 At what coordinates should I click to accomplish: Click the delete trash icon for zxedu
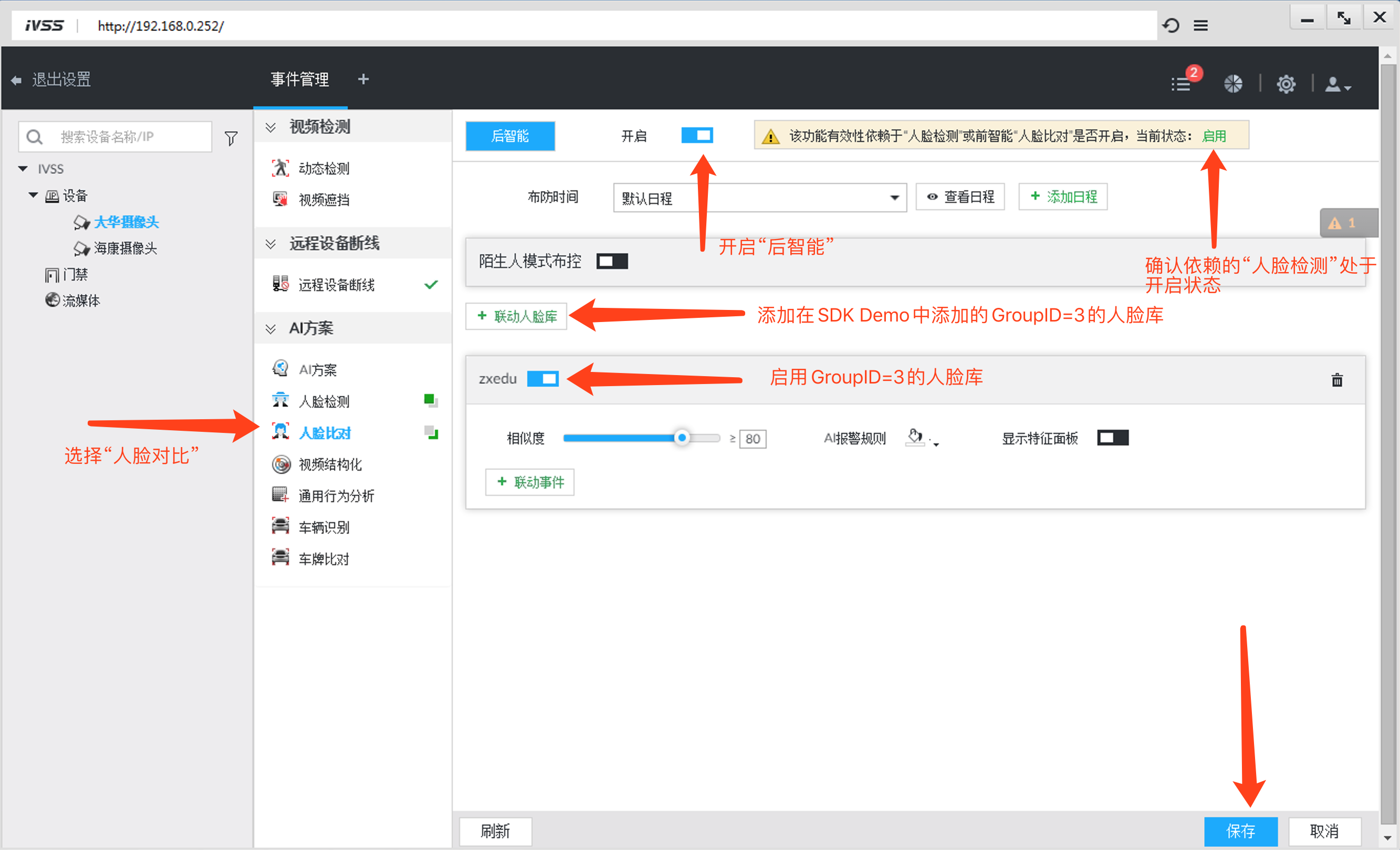click(1336, 380)
